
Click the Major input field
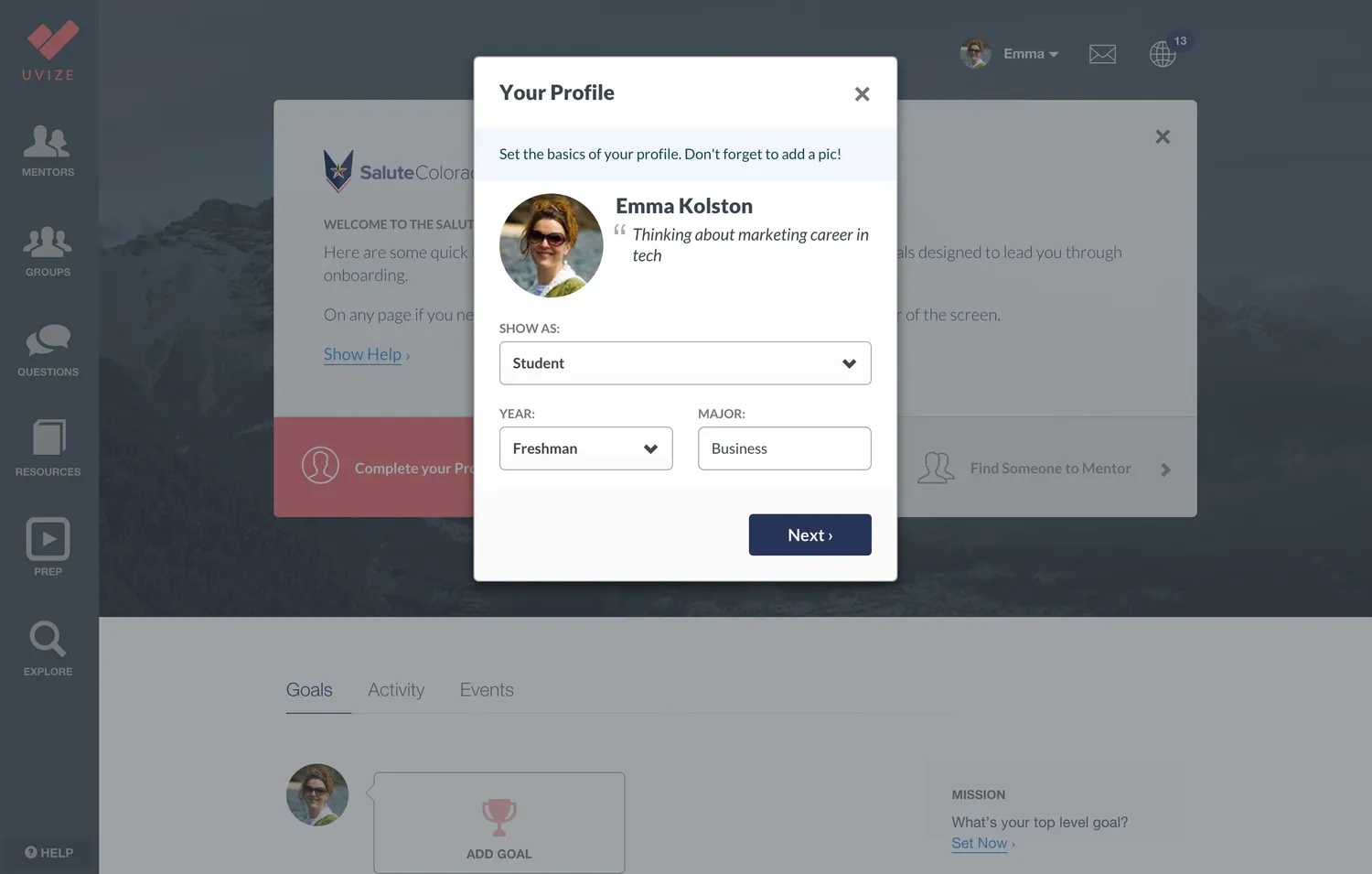[x=785, y=448]
